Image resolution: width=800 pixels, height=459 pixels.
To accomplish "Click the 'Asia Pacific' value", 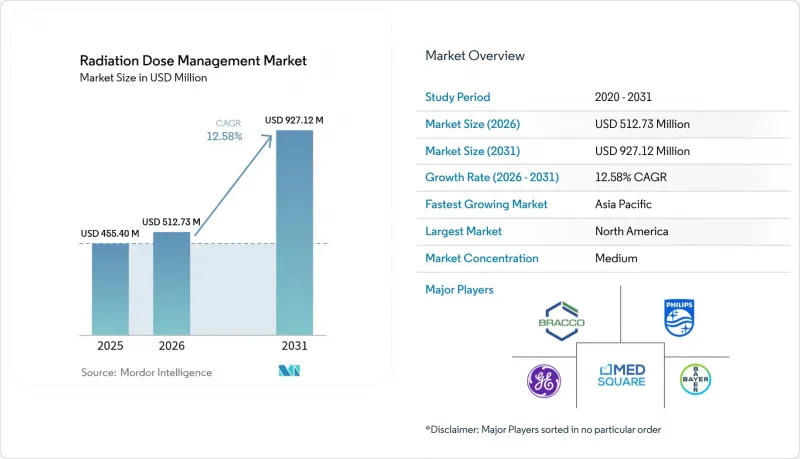I will (x=623, y=204).
